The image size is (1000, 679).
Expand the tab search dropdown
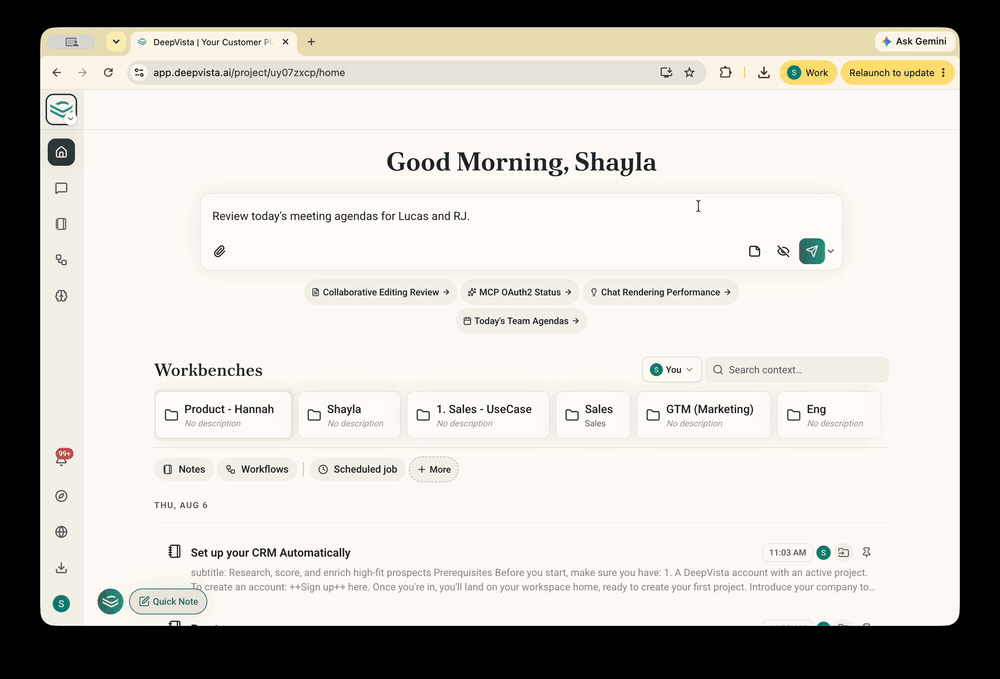115,42
